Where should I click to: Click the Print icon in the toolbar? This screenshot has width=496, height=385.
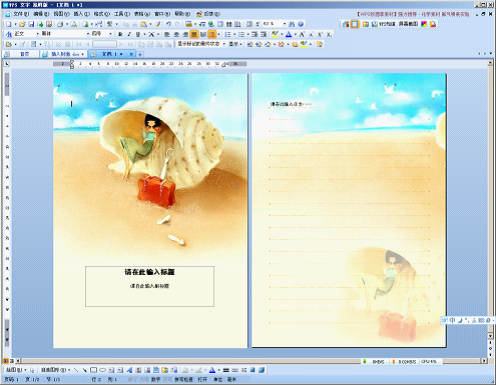(60, 24)
